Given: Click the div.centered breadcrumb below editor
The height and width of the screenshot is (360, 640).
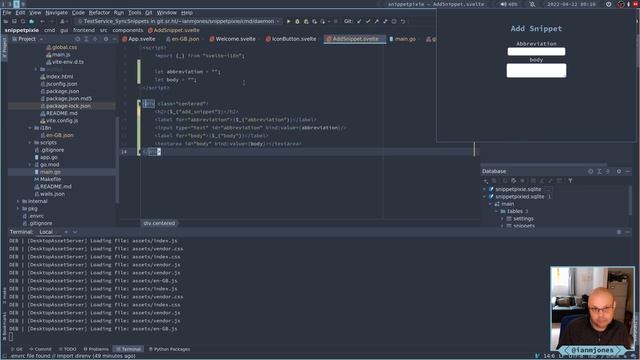Looking at the screenshot, I should [159, 223].
